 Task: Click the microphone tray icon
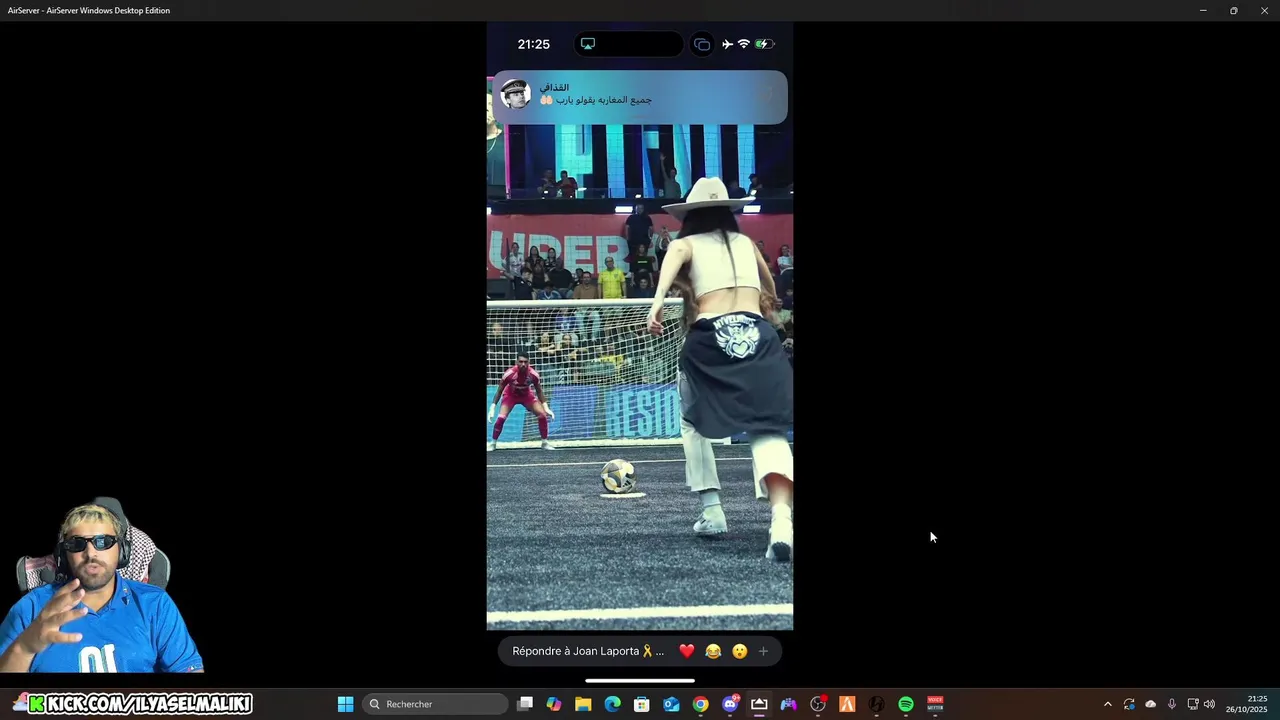click(1172, 704)
